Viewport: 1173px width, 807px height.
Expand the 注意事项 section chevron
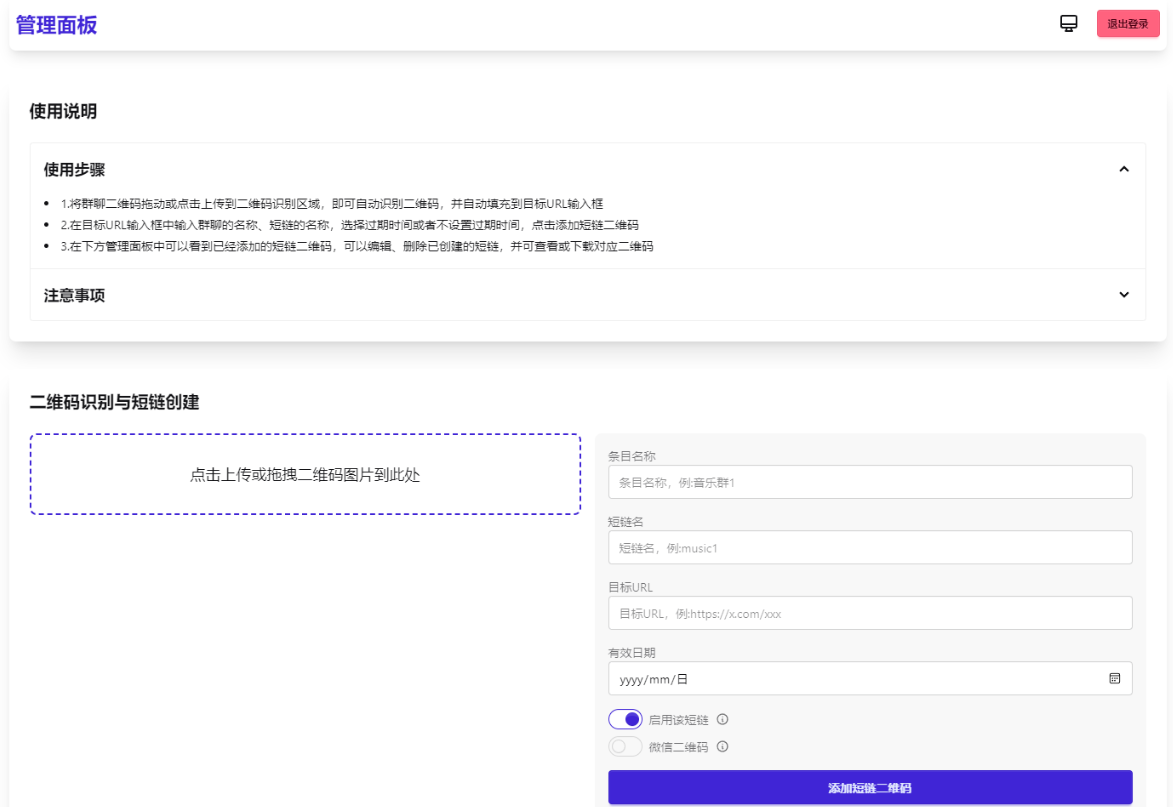pyautogui.click(x=1124, y=295)
